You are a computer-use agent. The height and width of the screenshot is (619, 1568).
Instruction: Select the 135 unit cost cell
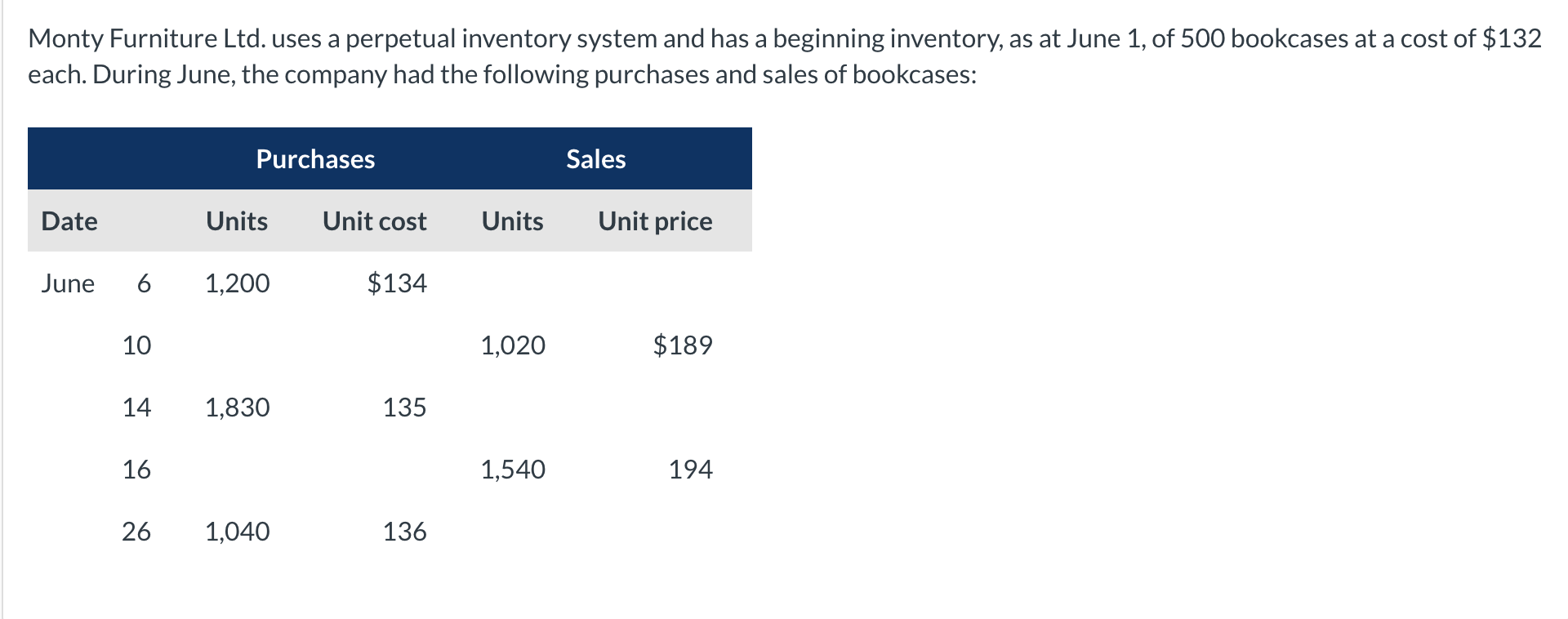[x=404, y=407]
